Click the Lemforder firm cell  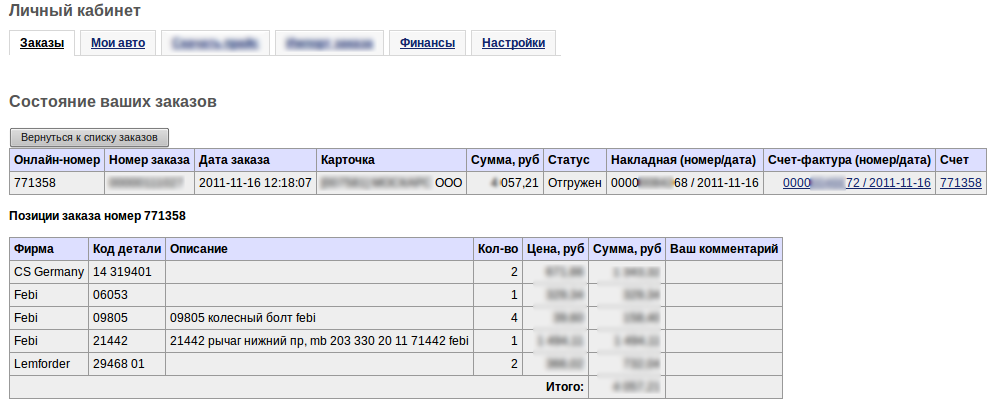click(42, 364)
